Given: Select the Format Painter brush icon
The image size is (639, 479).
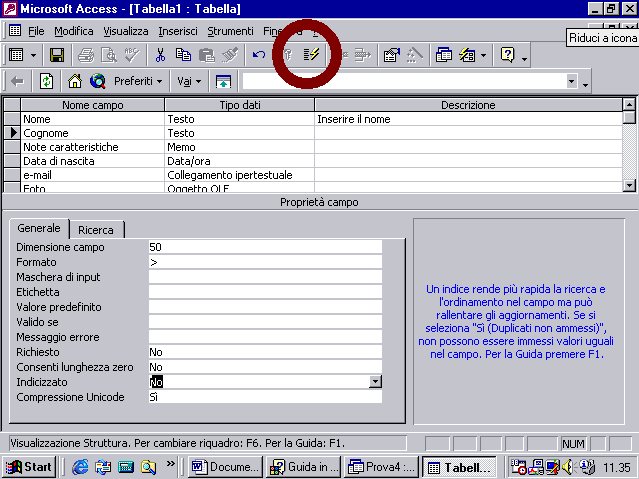Looking at the screenshot, I should click(x=230, y=55).
